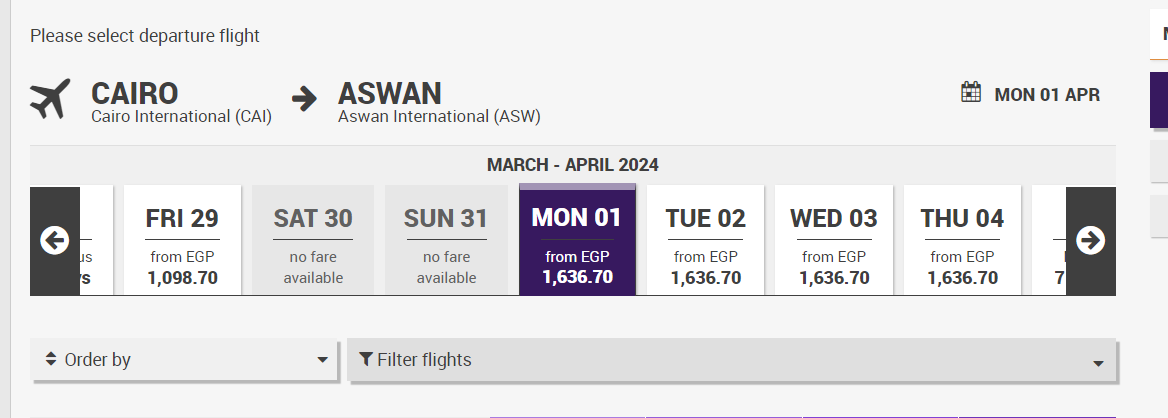Screen dimensions: 1168x418
Task: Click the funnel icon in Filter flights
Action: coord(366,359)
